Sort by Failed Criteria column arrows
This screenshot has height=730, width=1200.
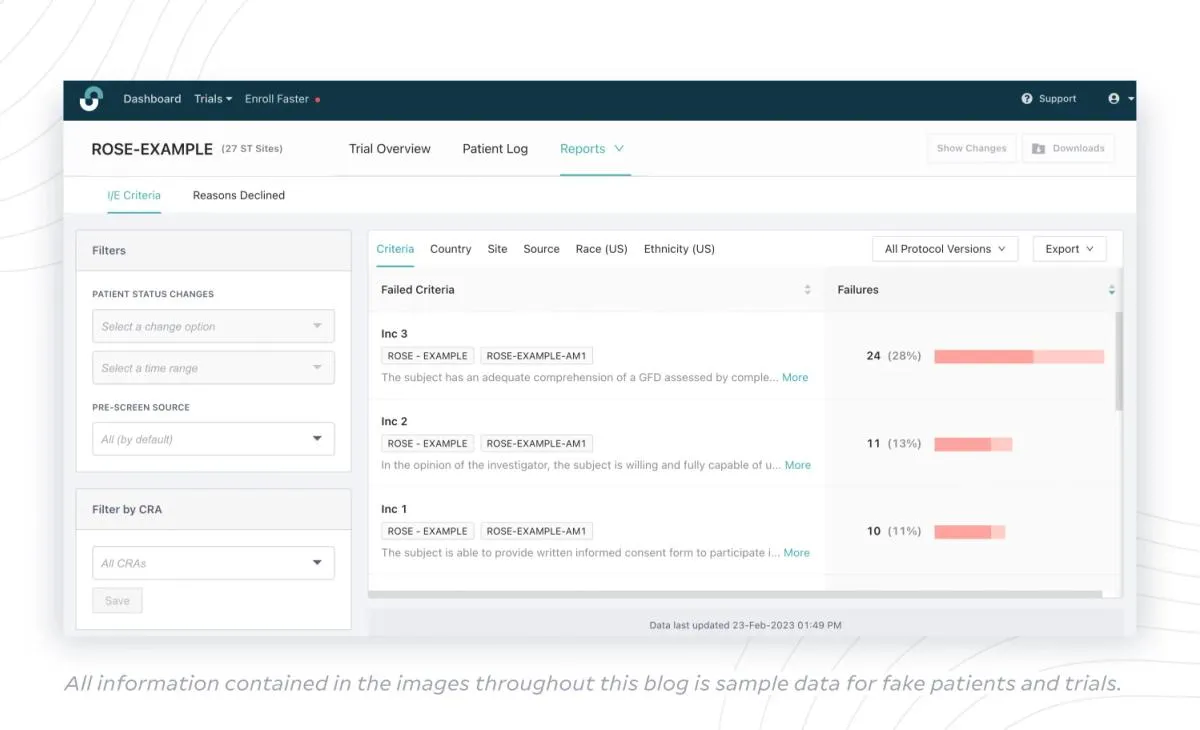click(x=807, y=290)
